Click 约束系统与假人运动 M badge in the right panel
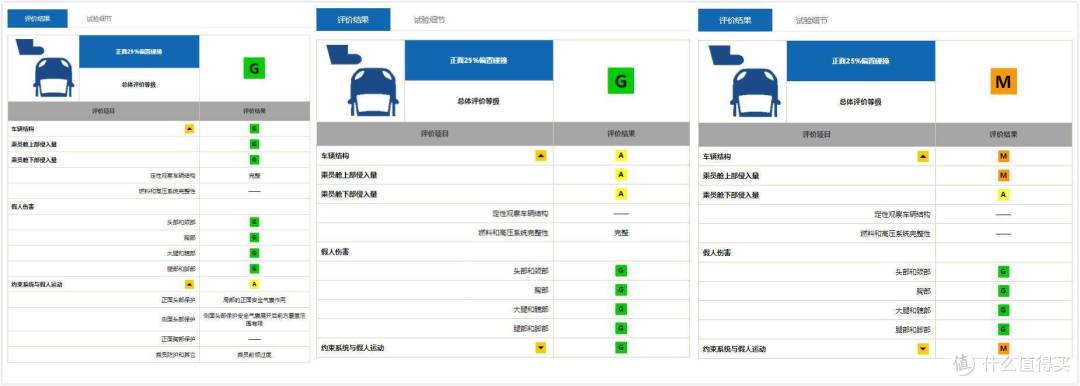1080x386 pixels. point(1004,349)
